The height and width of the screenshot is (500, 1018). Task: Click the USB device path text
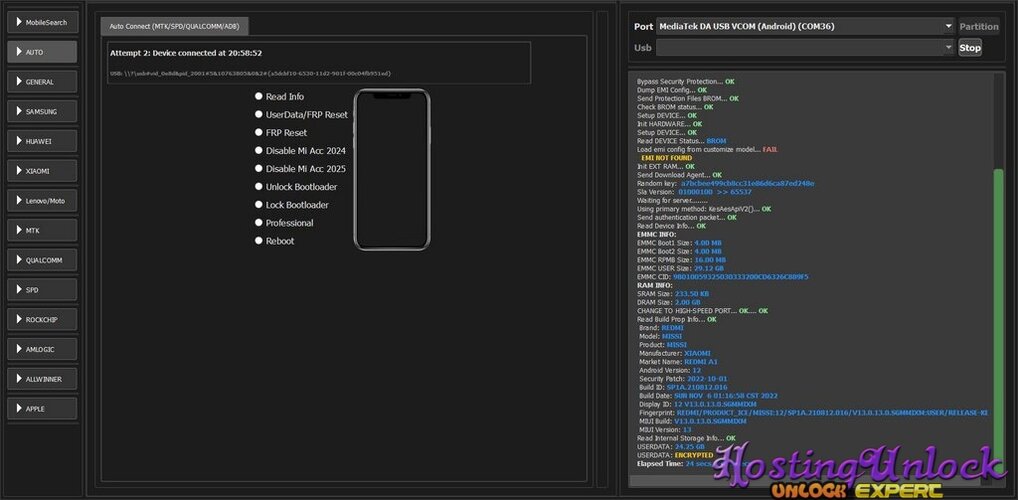point(251,73)
